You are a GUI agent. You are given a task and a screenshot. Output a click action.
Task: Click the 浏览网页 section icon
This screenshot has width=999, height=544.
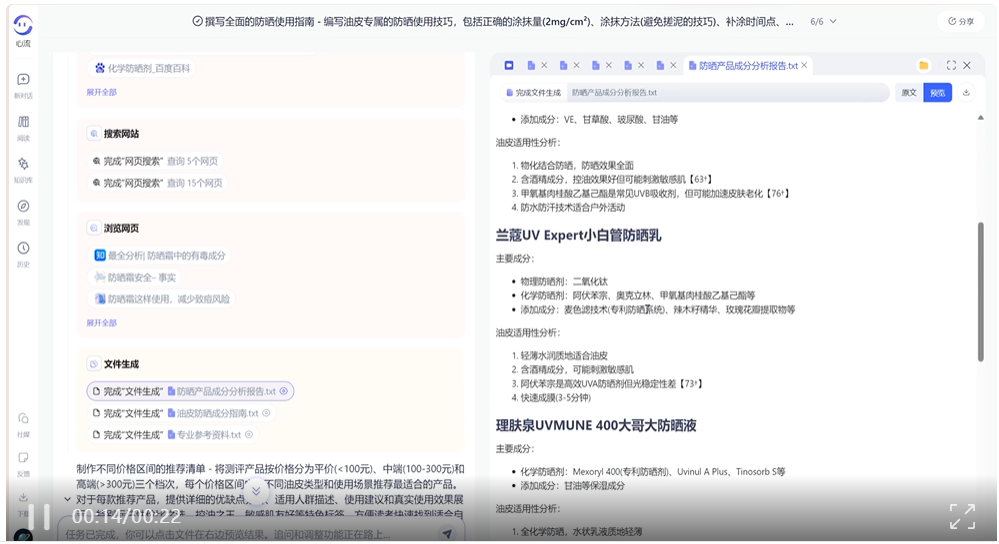point(94,228)
